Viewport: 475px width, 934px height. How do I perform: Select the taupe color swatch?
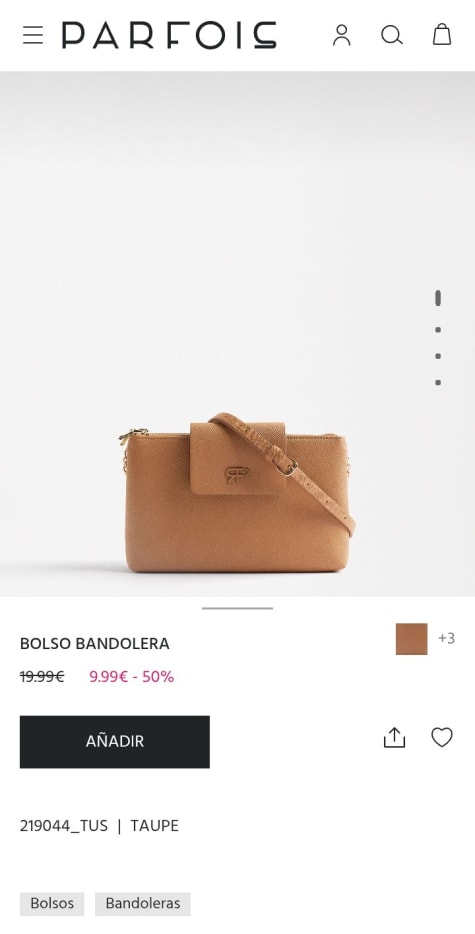[411, 639]
